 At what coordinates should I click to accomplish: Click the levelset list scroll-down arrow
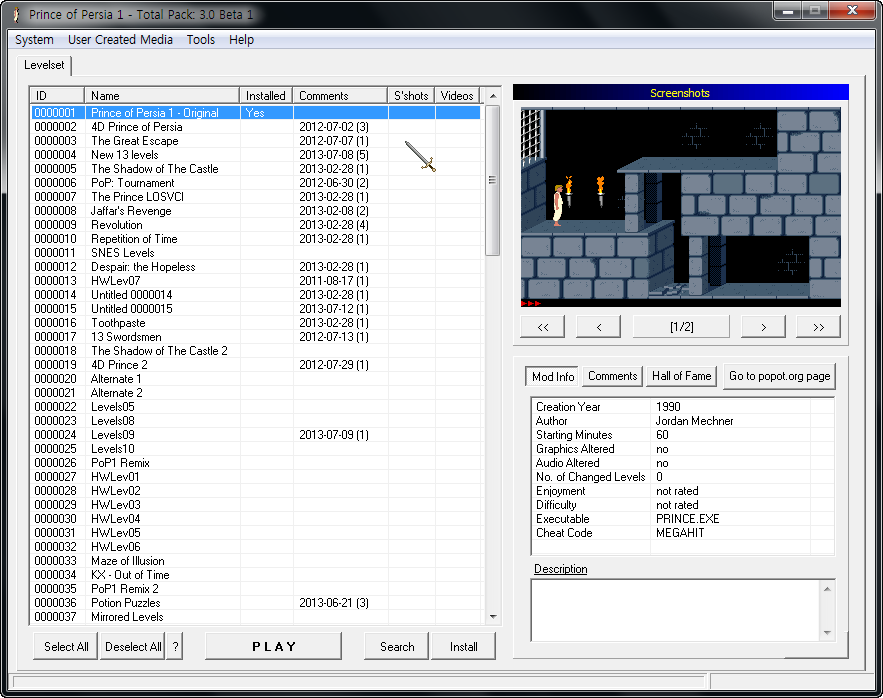493,616
